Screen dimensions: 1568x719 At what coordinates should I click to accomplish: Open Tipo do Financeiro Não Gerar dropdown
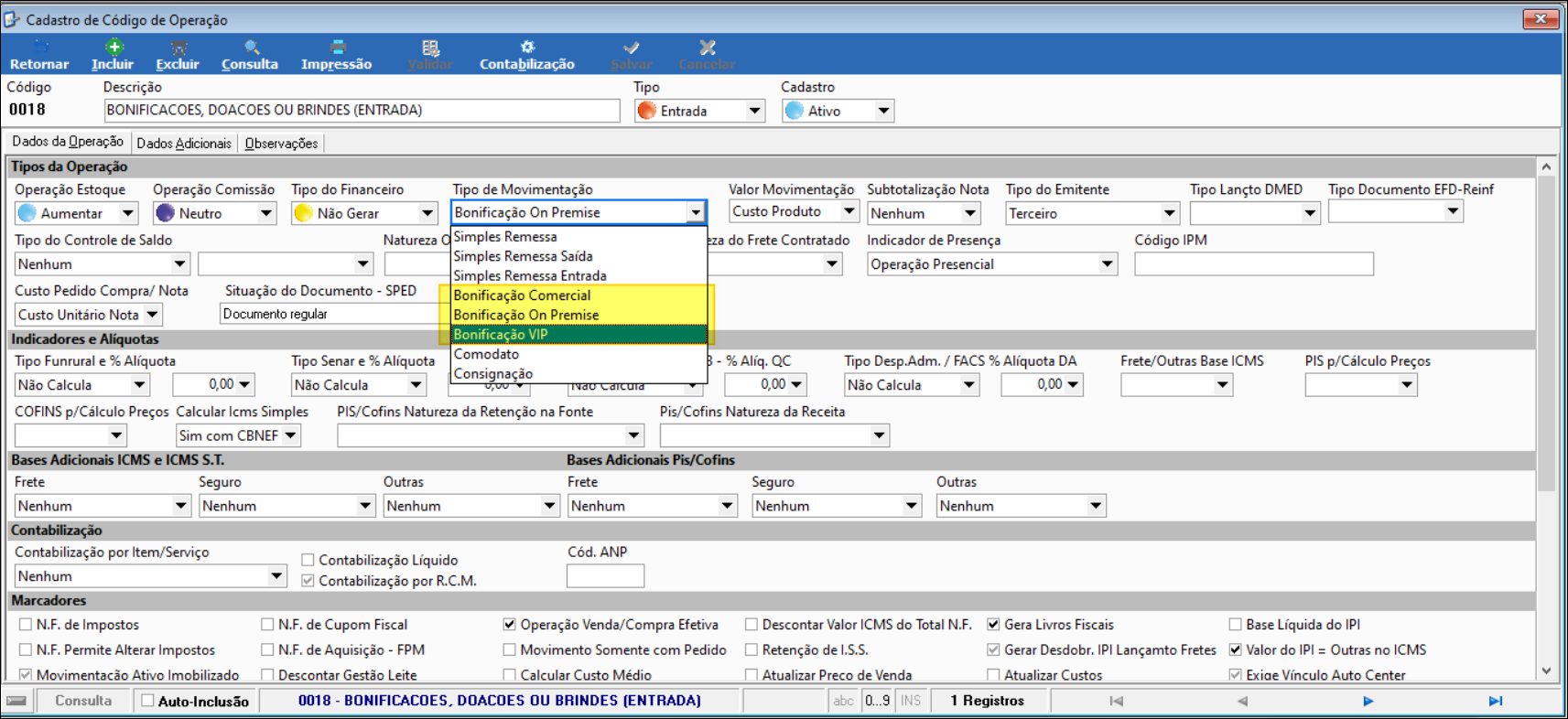click(x=427, y=213)
